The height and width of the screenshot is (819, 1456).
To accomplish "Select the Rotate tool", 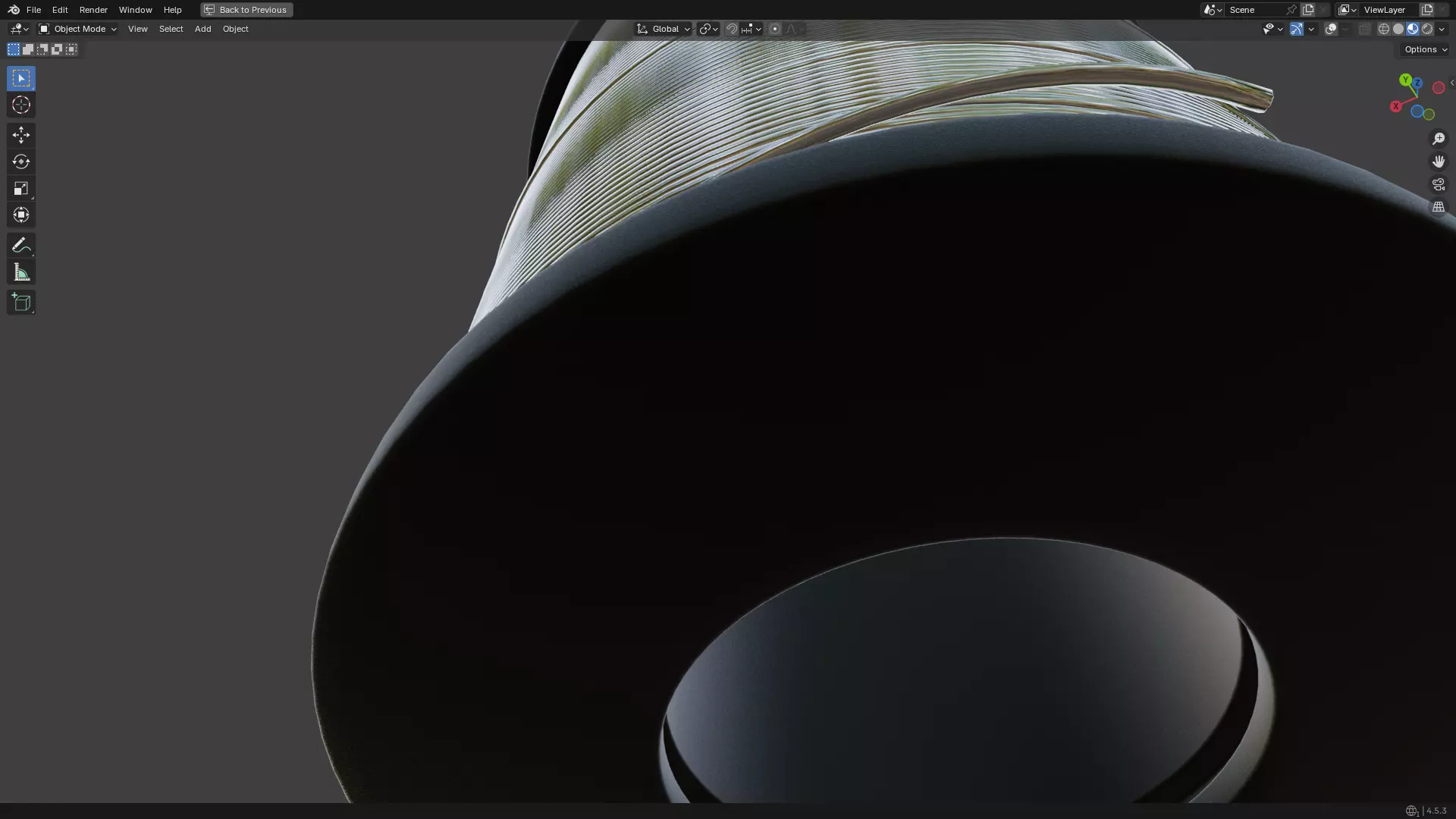I will pyautogui.click(x=20, y=162).
